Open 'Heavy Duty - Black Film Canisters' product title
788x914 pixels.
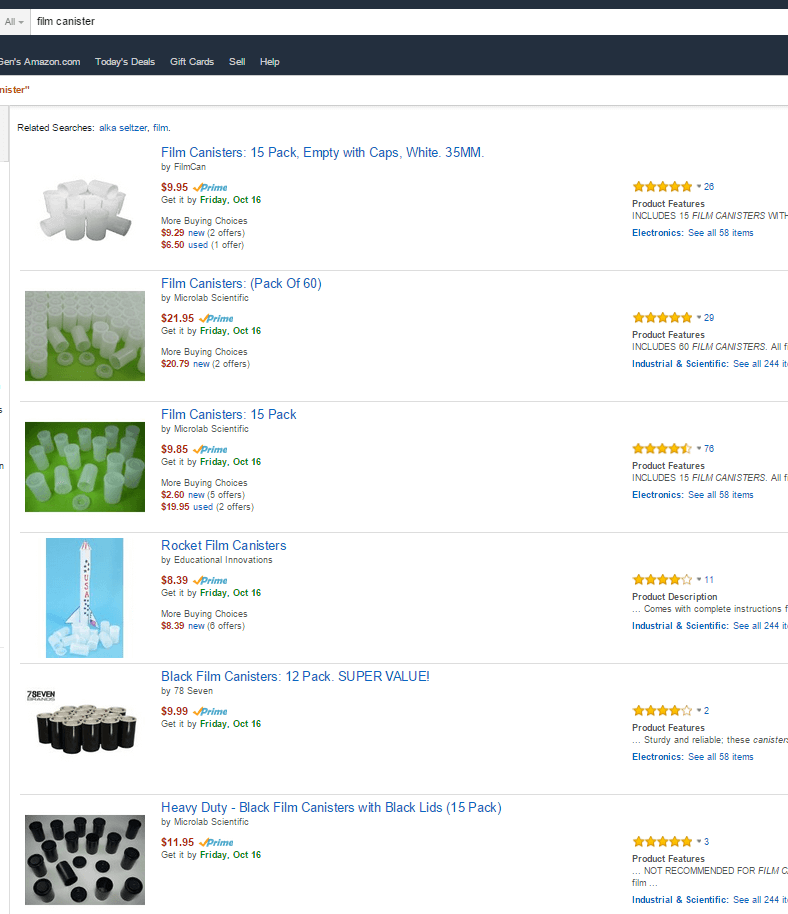(331, 807)
